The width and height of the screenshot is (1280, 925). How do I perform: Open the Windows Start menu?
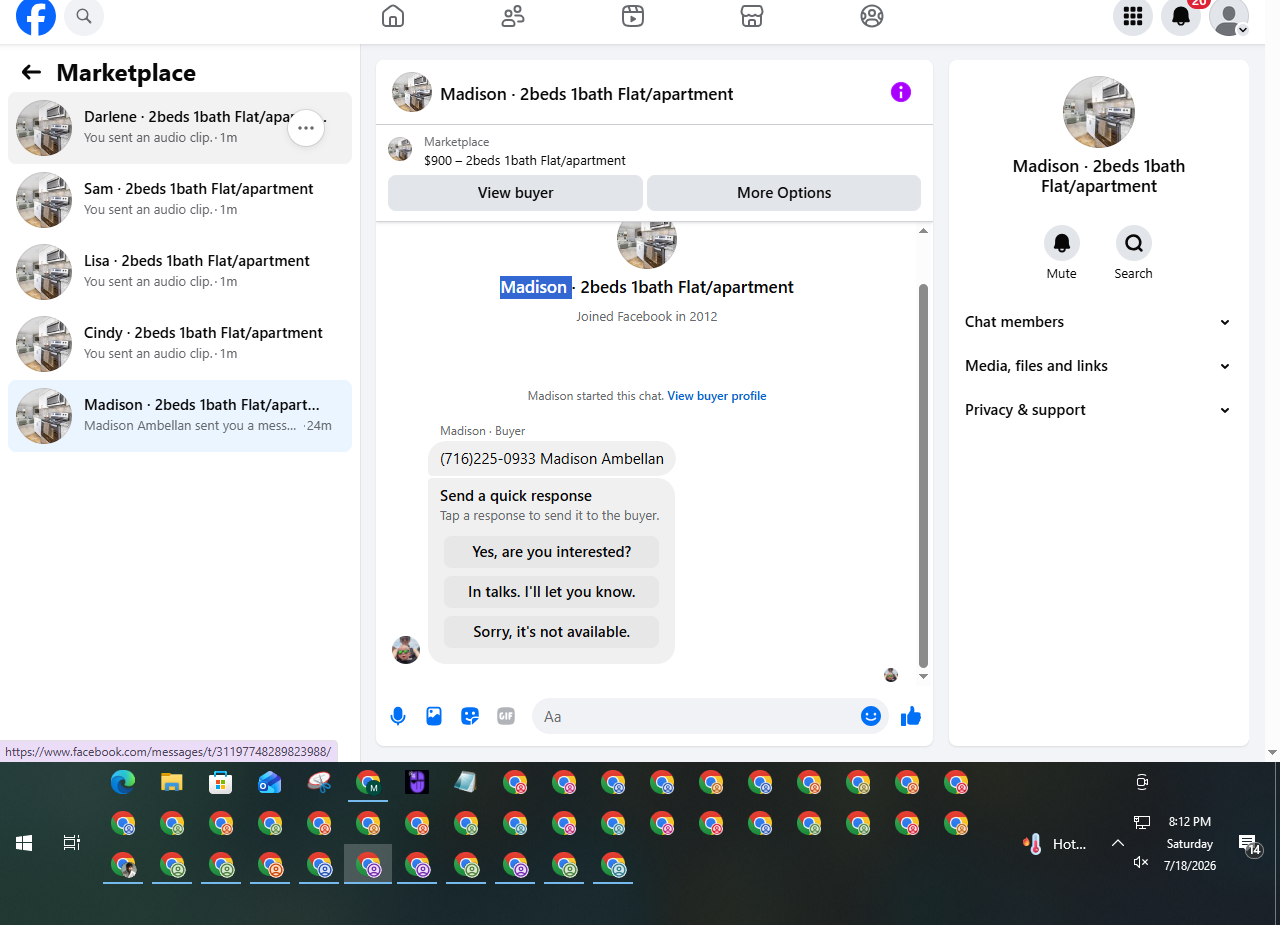tap(24, 843)
